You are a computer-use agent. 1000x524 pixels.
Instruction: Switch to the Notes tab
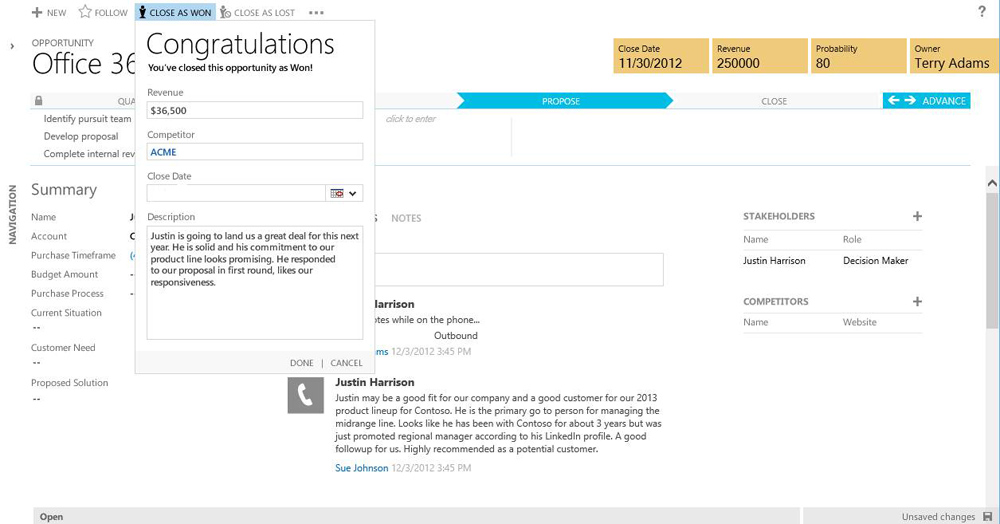click(x=406, y=218)
